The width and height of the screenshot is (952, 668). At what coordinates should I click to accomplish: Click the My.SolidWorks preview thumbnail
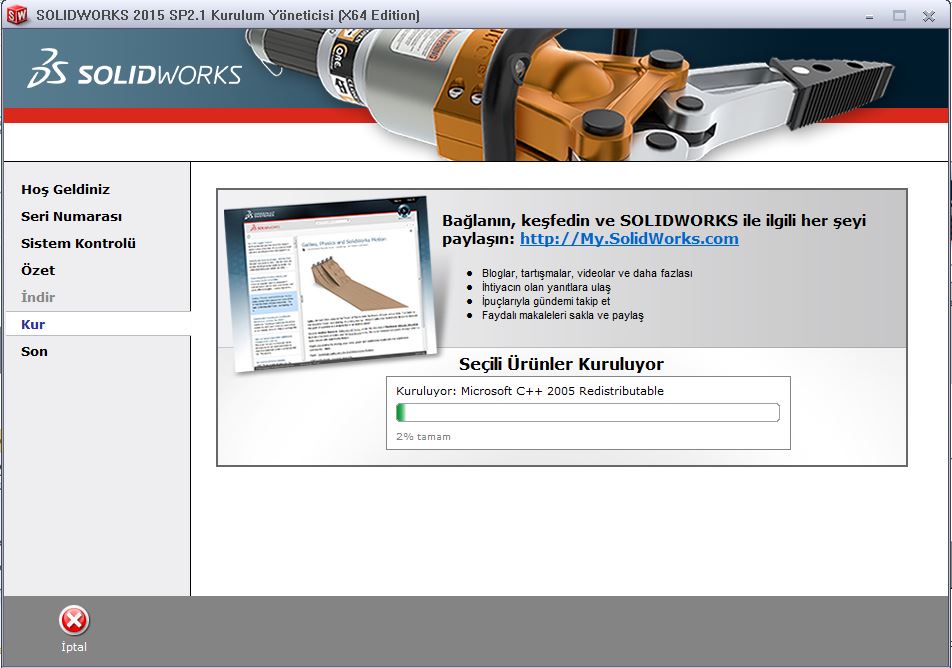click(x=330, y=283)
